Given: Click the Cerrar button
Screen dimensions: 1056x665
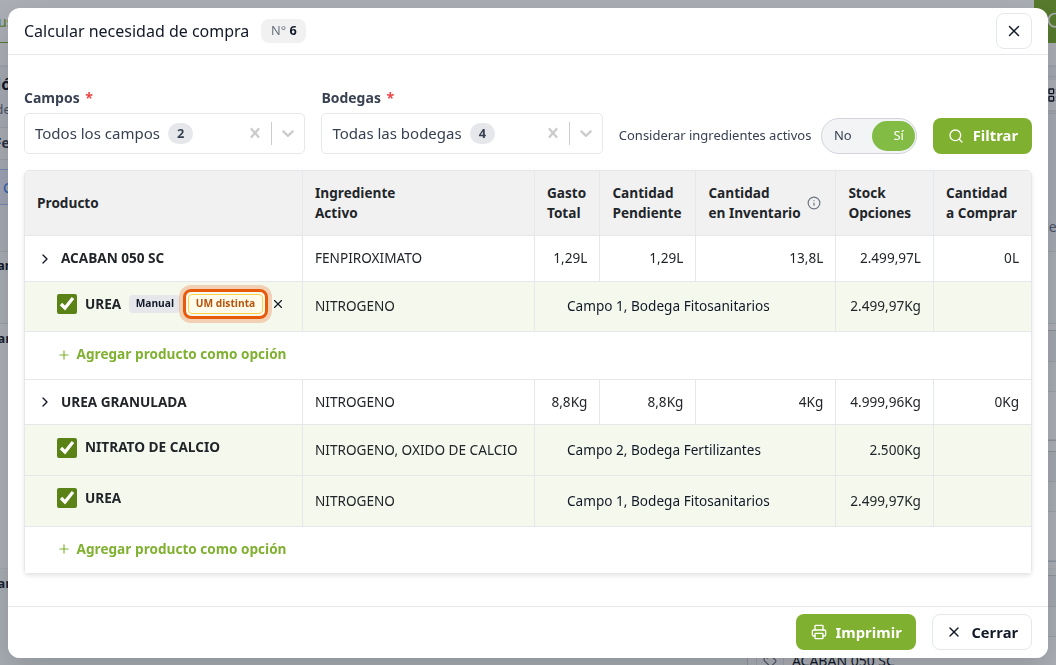Looking at the screenshot, I should pos(981,632).
